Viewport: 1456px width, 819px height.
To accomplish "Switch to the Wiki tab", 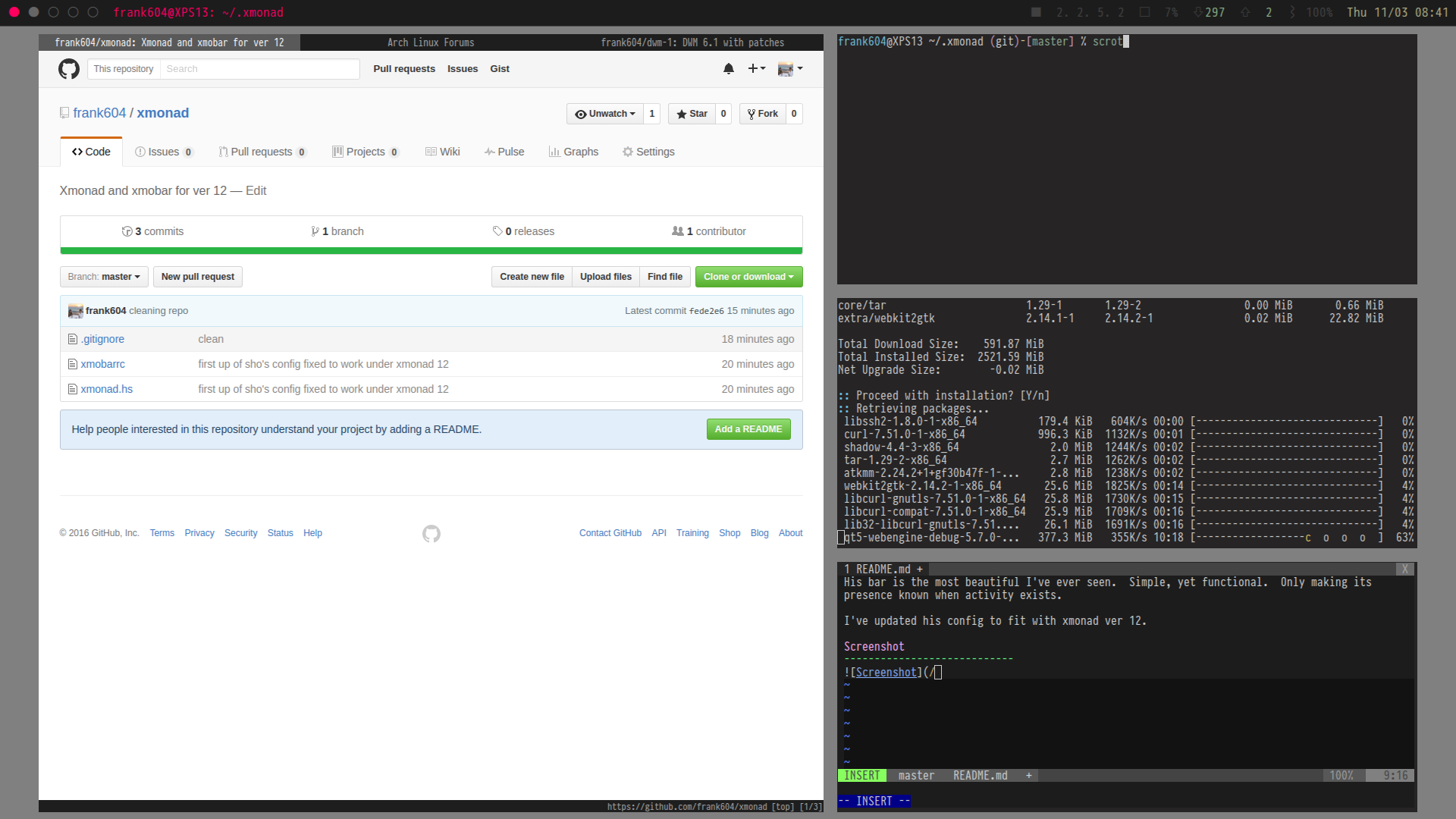I will 443,152.
